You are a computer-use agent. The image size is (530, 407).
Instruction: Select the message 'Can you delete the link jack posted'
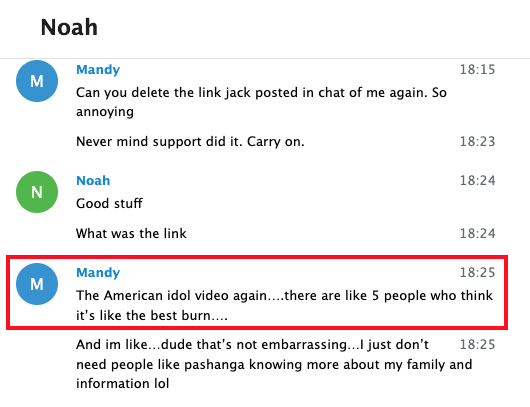tap(261, 102)
